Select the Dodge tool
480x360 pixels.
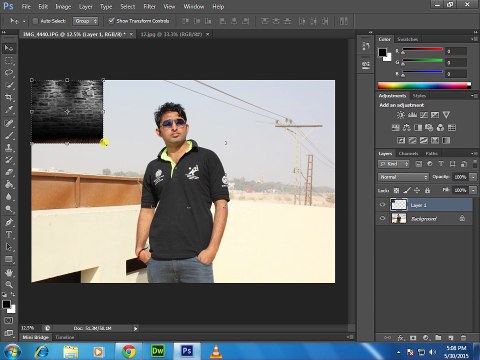click(9, 209)
